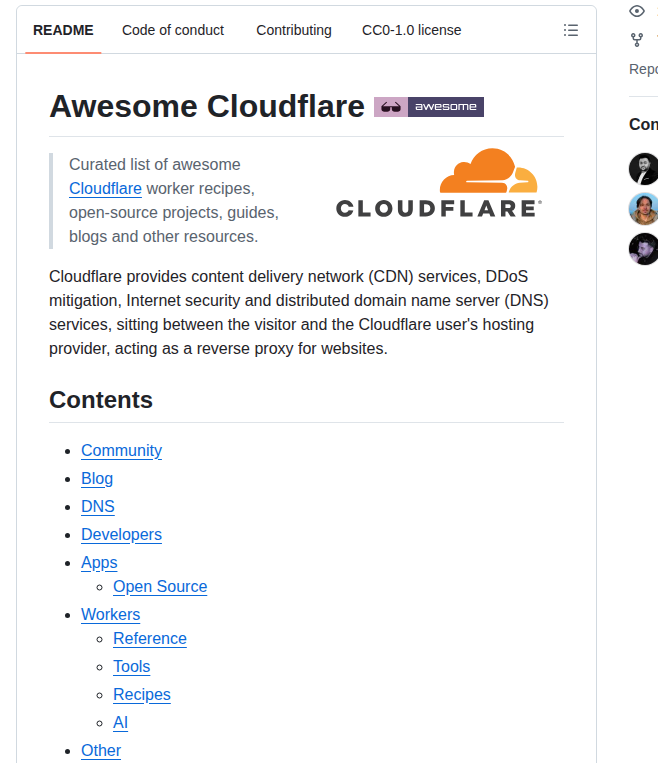658x763 pixels.
Task: Open the Cloudflare logo image
Action: tap(439, 183)
